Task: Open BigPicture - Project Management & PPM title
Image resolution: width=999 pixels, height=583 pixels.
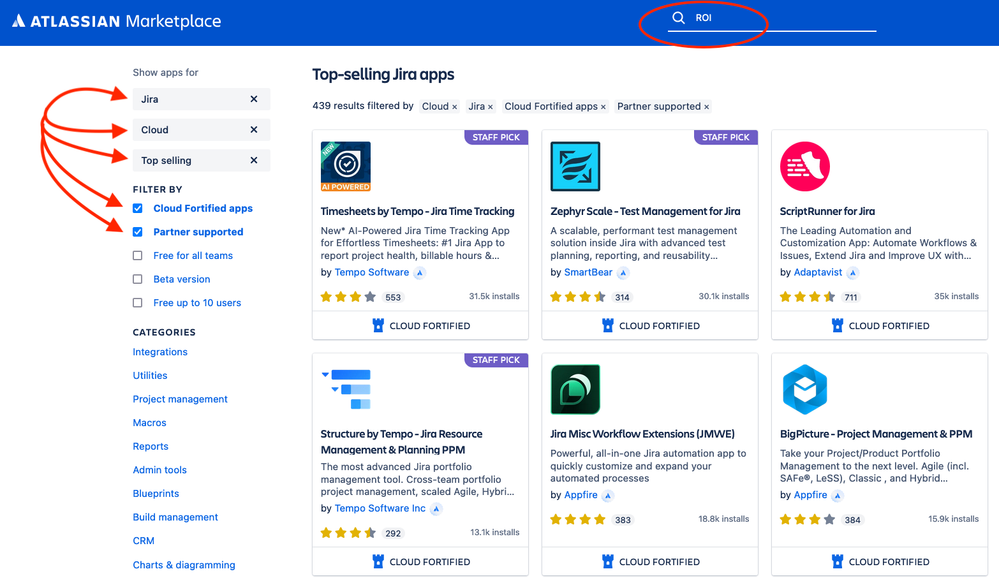Action: coord(876,434)
